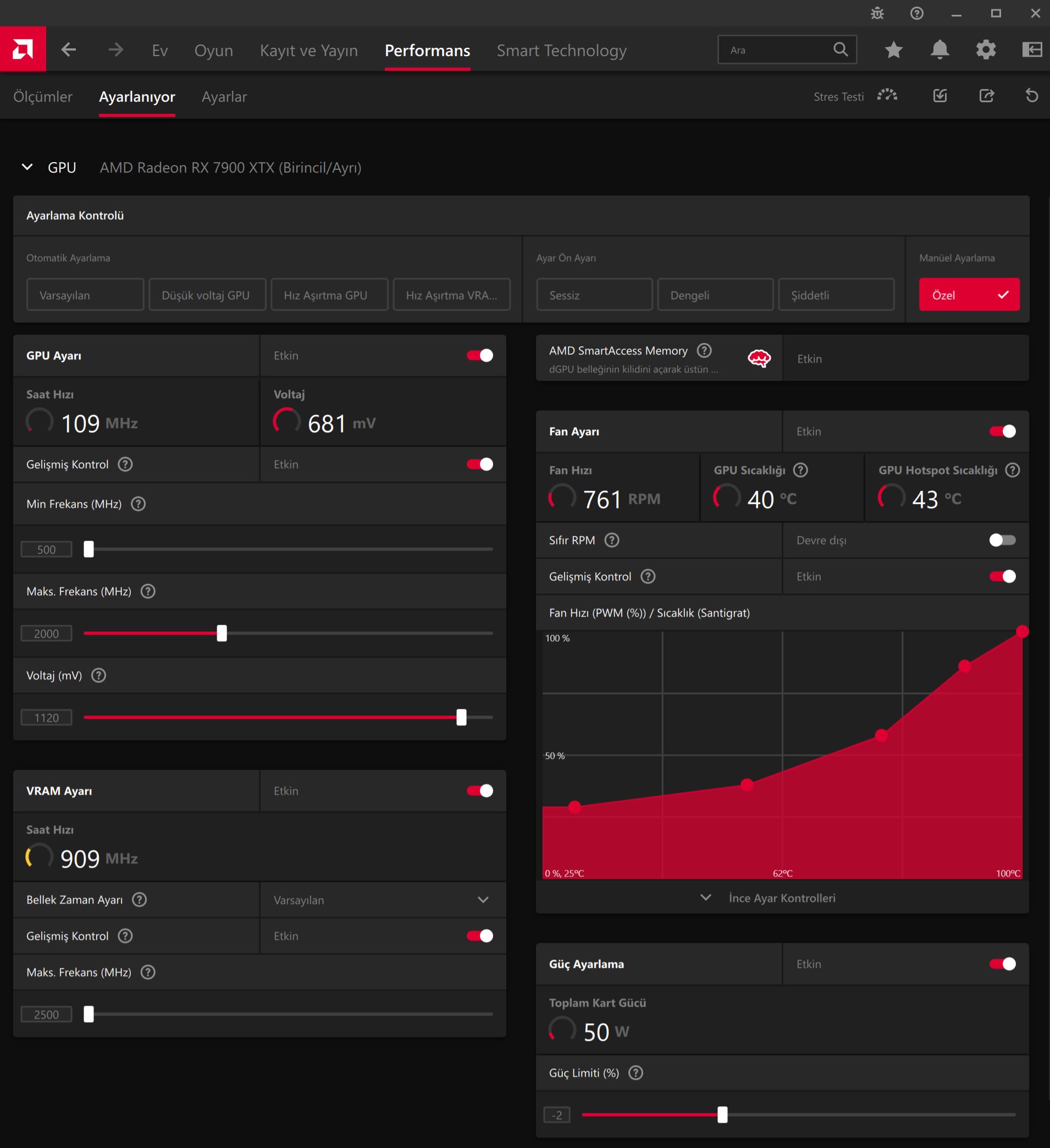Select the Varsayılan auto tuning
The height and width of the screenshot is (1148, 1050).
coord(85,295)
